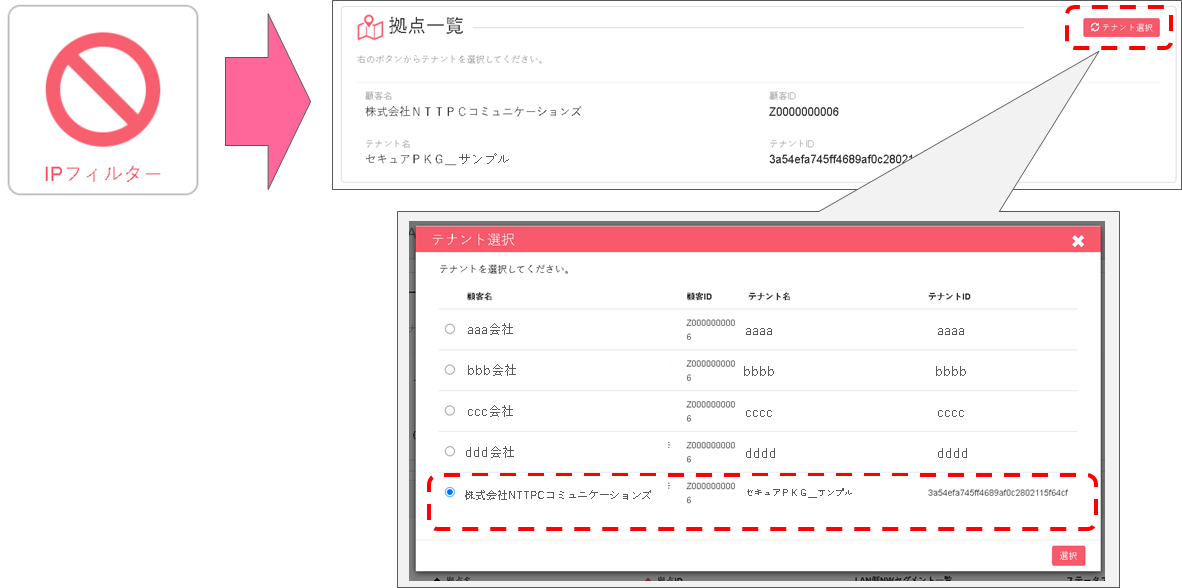The height and width of the screenshot is (588, 1182).
Task: Click the IPフィルター prohibition icon tile
Action: point(103,100)
